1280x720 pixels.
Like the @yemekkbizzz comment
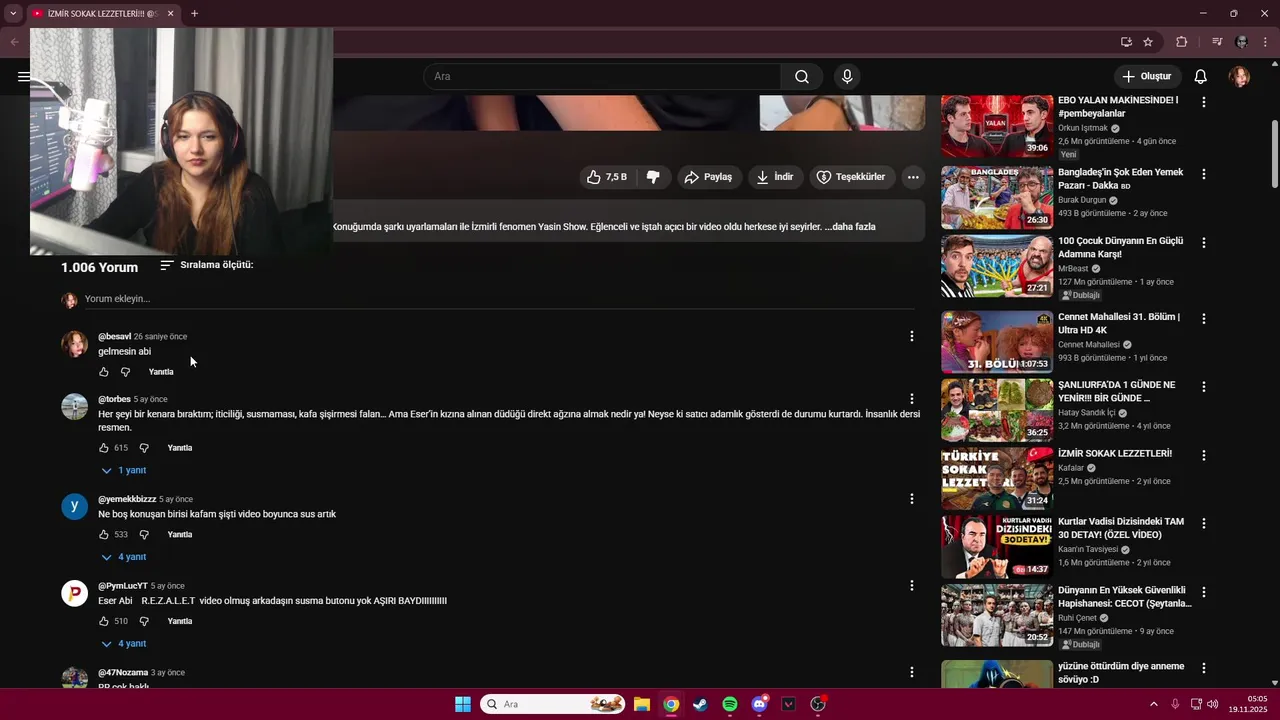coord(104,535)
